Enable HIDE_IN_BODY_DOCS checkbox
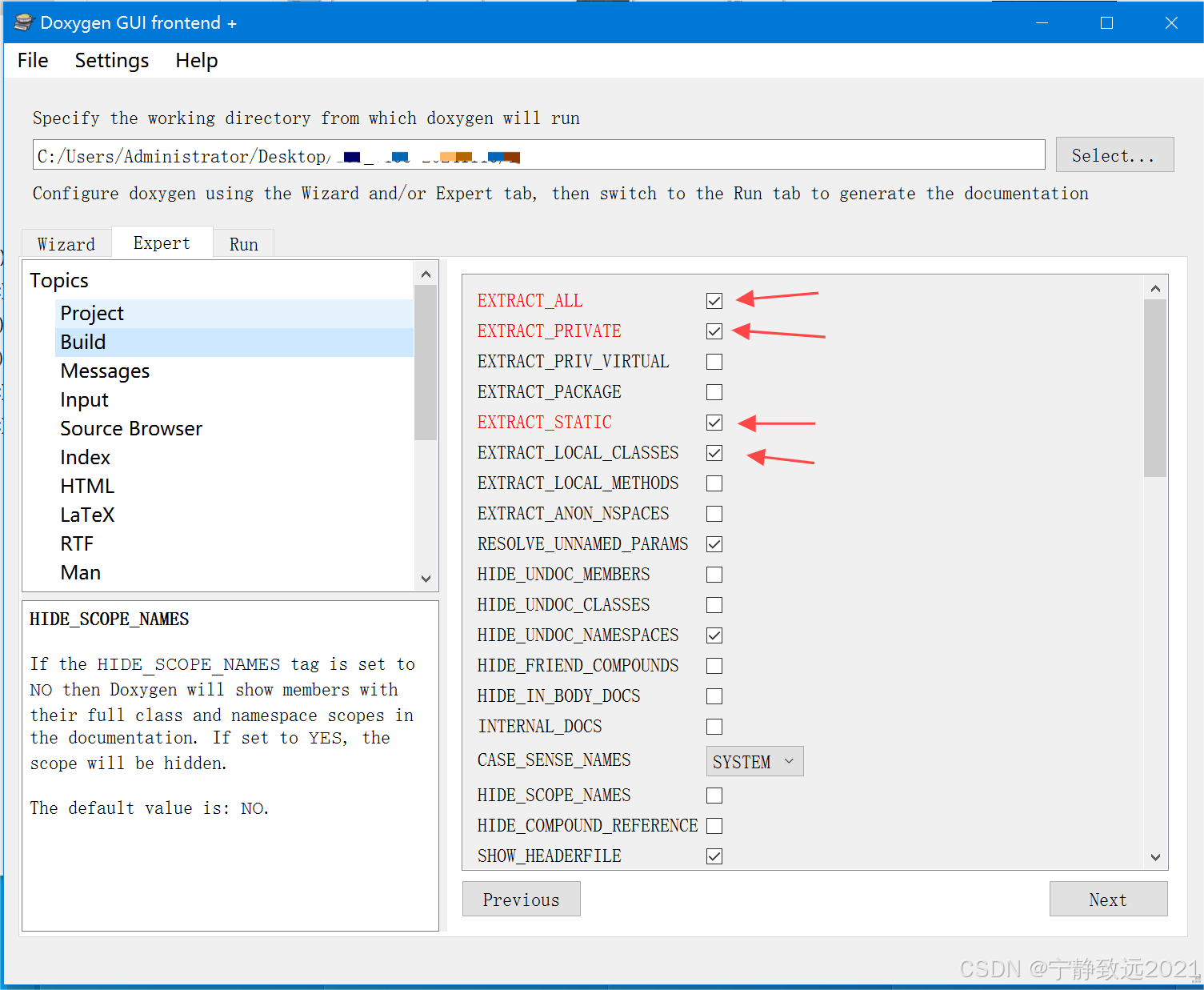This screenshot has height=990, width=1204. [x=714, y=696]
